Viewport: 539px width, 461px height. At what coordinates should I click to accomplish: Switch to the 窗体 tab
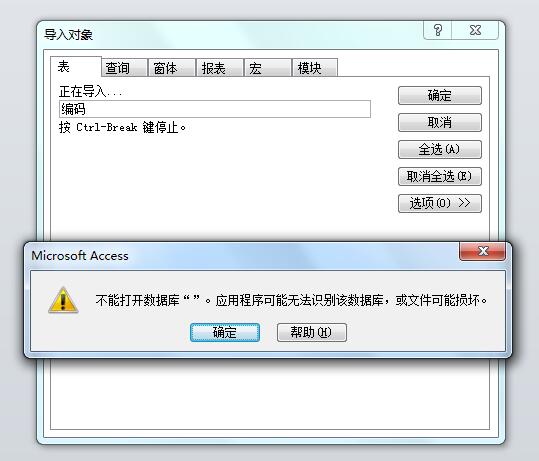(x=172, y=68)
